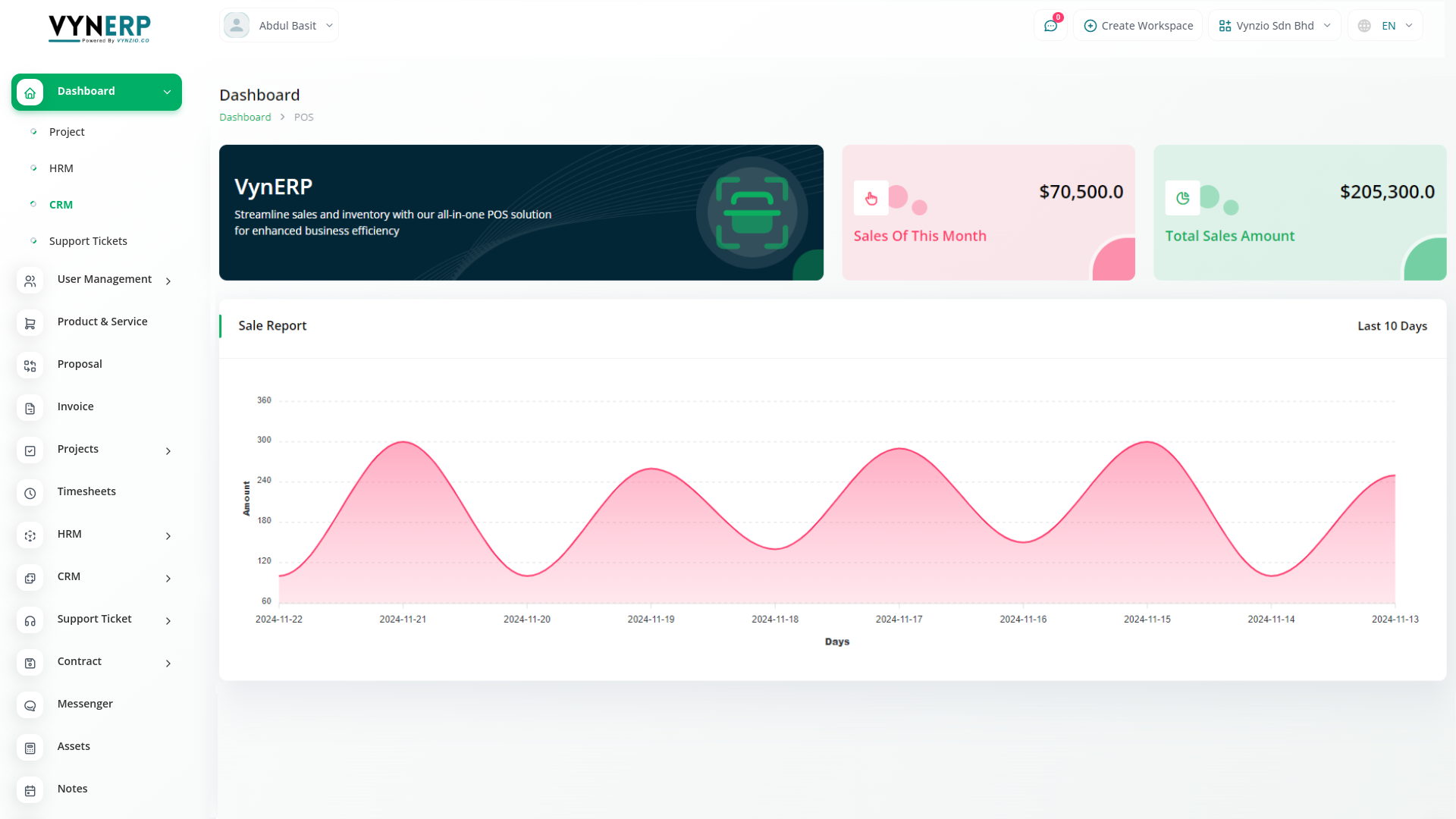Viewport: 1456px width, 819px height.
Task: Click the Create Workspace button
Action: [x=1137, y=26]
